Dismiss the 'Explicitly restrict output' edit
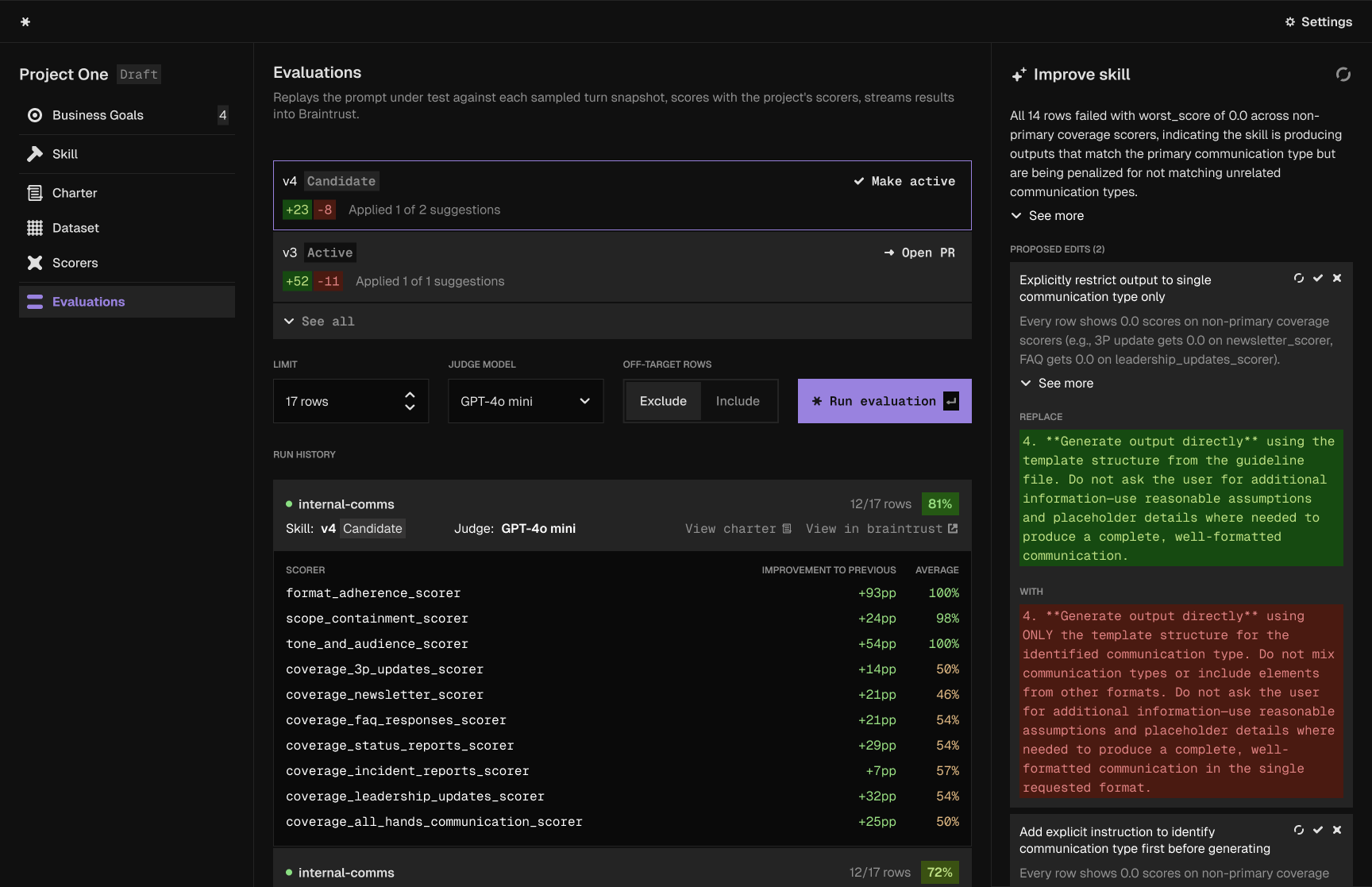1372x887 pixels. pyautogui.click(x=1337, y=278)
